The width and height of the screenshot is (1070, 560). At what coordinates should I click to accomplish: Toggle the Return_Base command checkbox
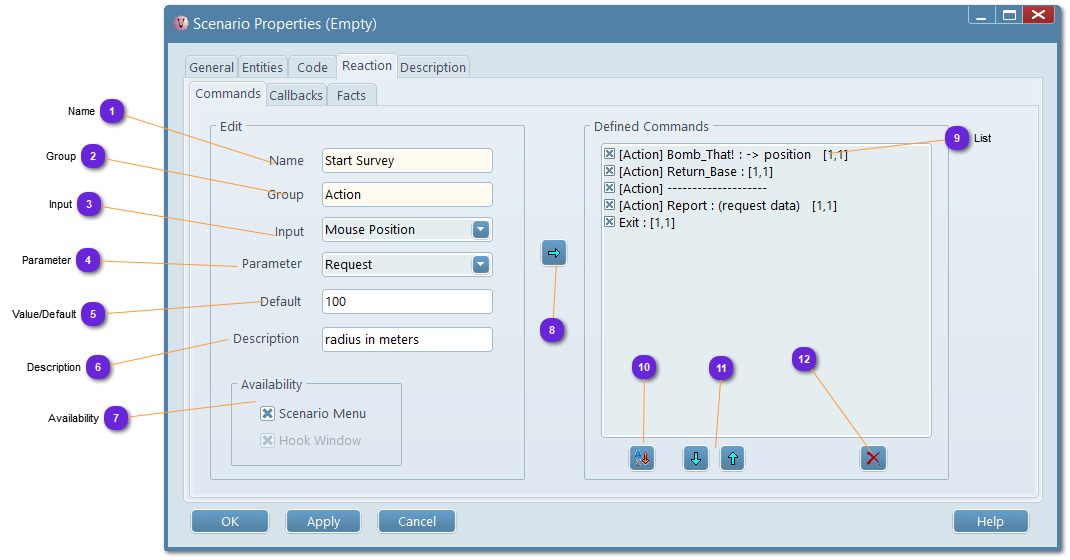610,172
